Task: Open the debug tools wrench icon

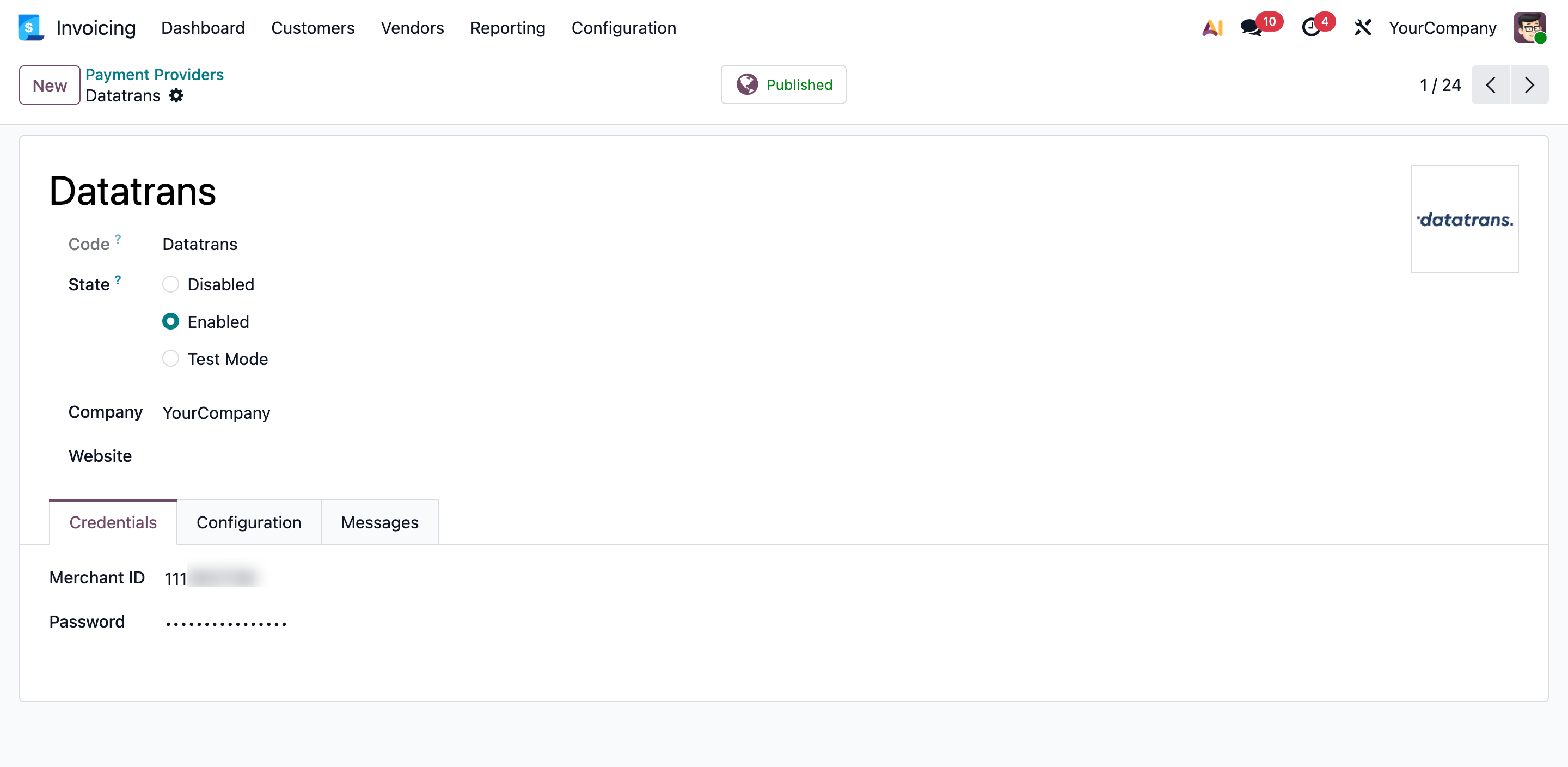Action: (1363, 27)
